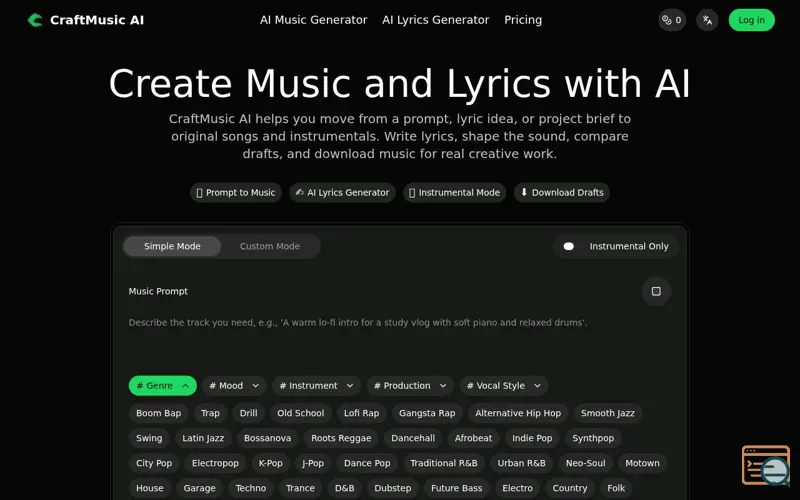The image size is (800, 500).
Task: Select the Latin Jazz genre tag
Action: pyautogui.click(x=203, y=438)
